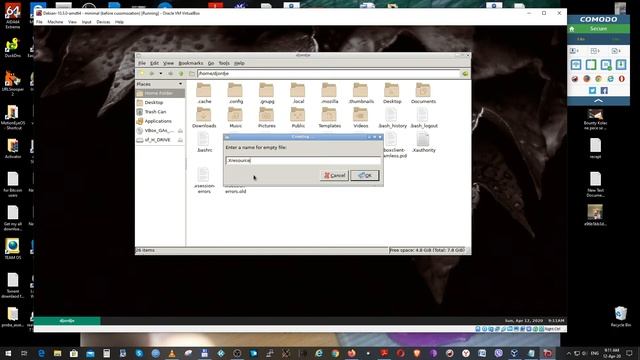Select Home Folder in Places
640x360 pixels.
tap(160, 93)
